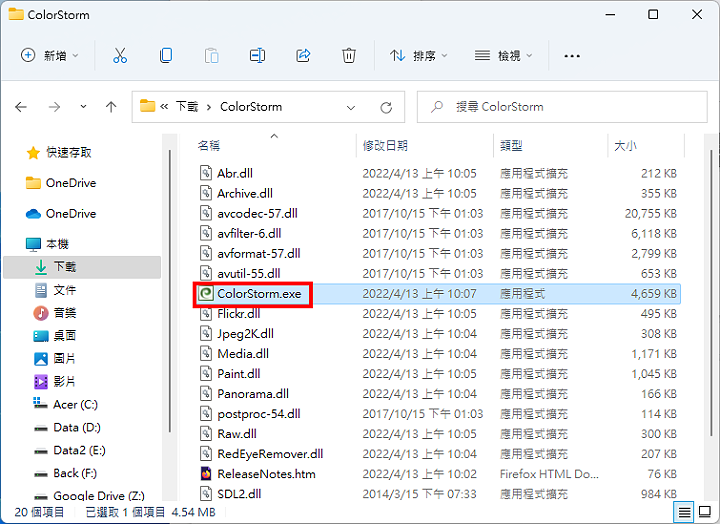The width and height of the screenshot is (720, 524).
Task: Open the yellow OneDrive folder in sidebar
Action: point(61,183)
